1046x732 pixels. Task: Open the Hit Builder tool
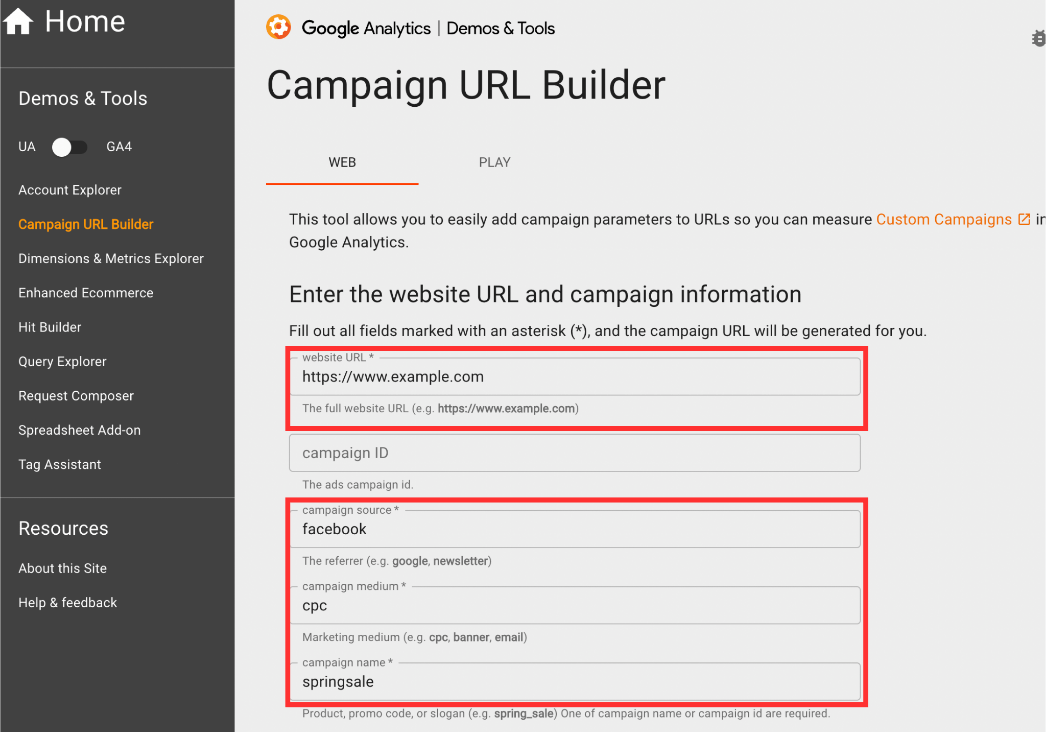point(50,327)
